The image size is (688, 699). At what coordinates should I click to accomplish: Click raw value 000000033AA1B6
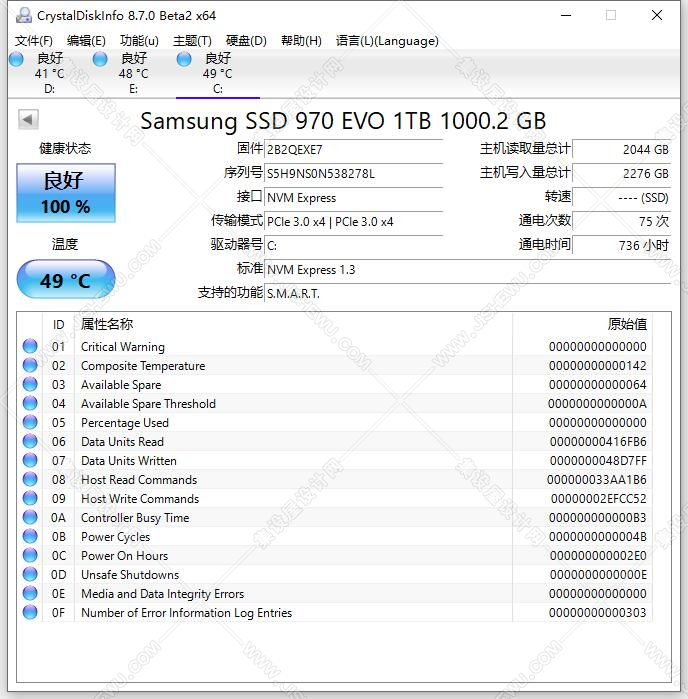click(597, 480)
